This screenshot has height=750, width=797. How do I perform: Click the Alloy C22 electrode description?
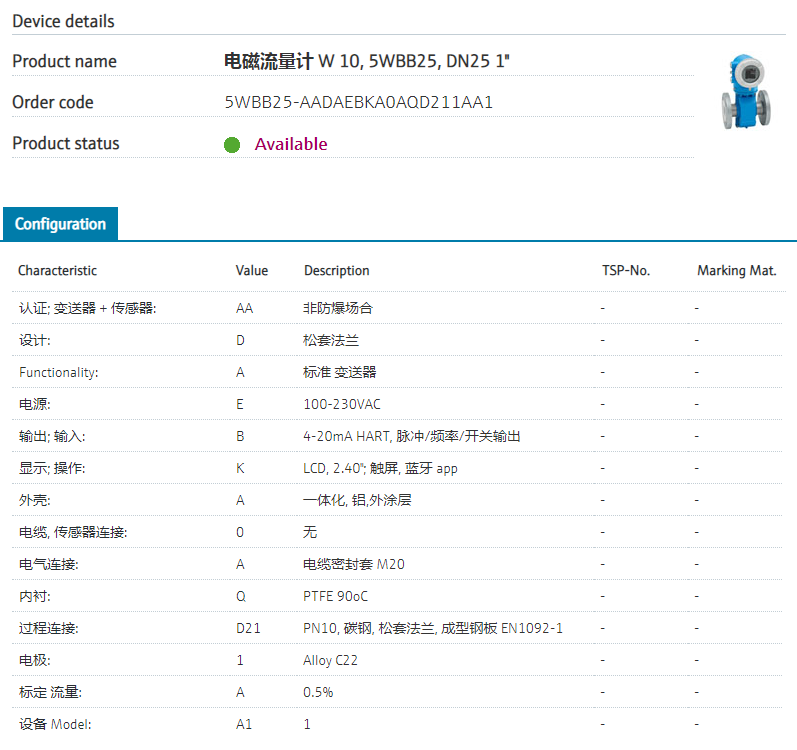coord(332,660)
